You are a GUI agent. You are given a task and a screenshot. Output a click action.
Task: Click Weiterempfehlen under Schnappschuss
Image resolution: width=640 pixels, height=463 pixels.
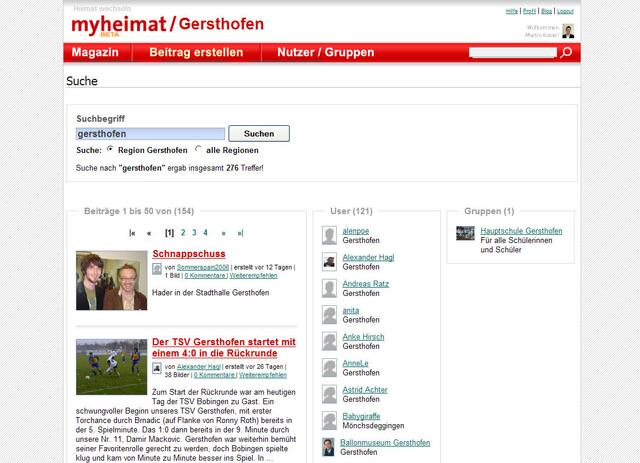click(x=253, y=276)
